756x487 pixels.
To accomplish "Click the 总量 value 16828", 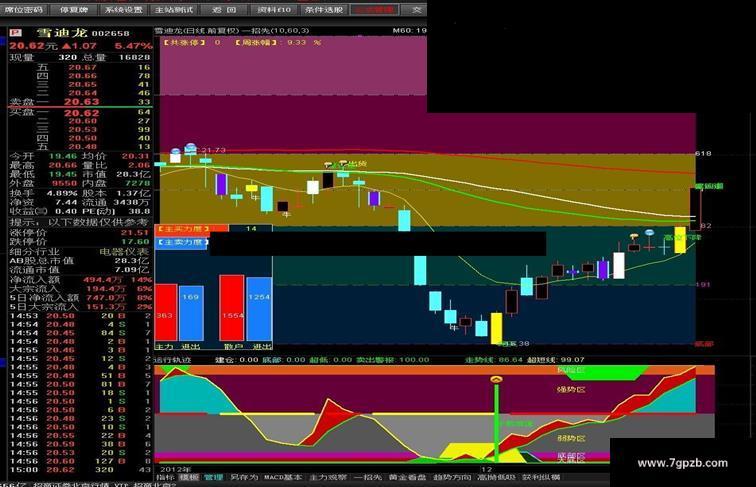I will coord(135,57).
